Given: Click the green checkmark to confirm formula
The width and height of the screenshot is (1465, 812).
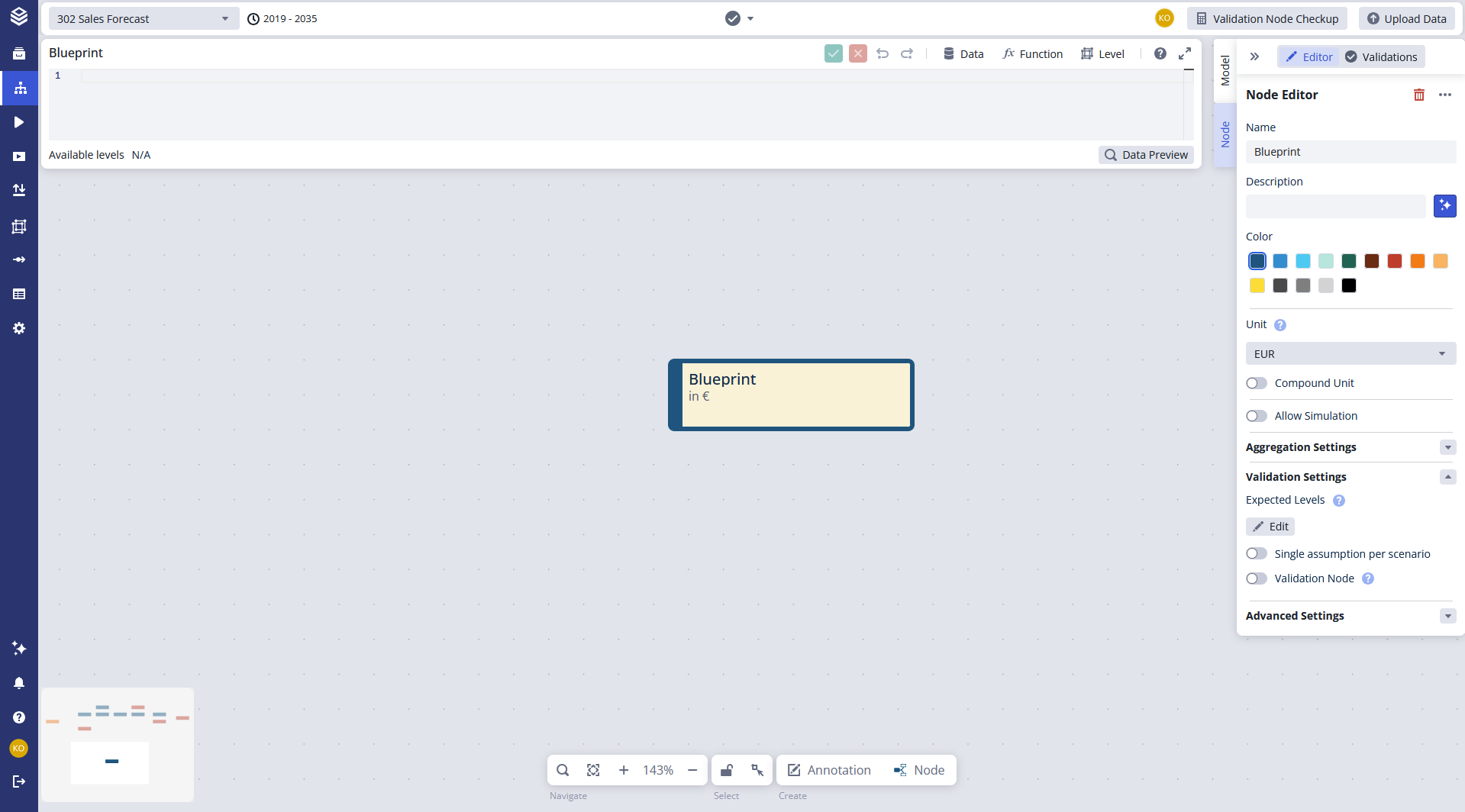Looking at the screenshot, I should (x=833, y=53).
